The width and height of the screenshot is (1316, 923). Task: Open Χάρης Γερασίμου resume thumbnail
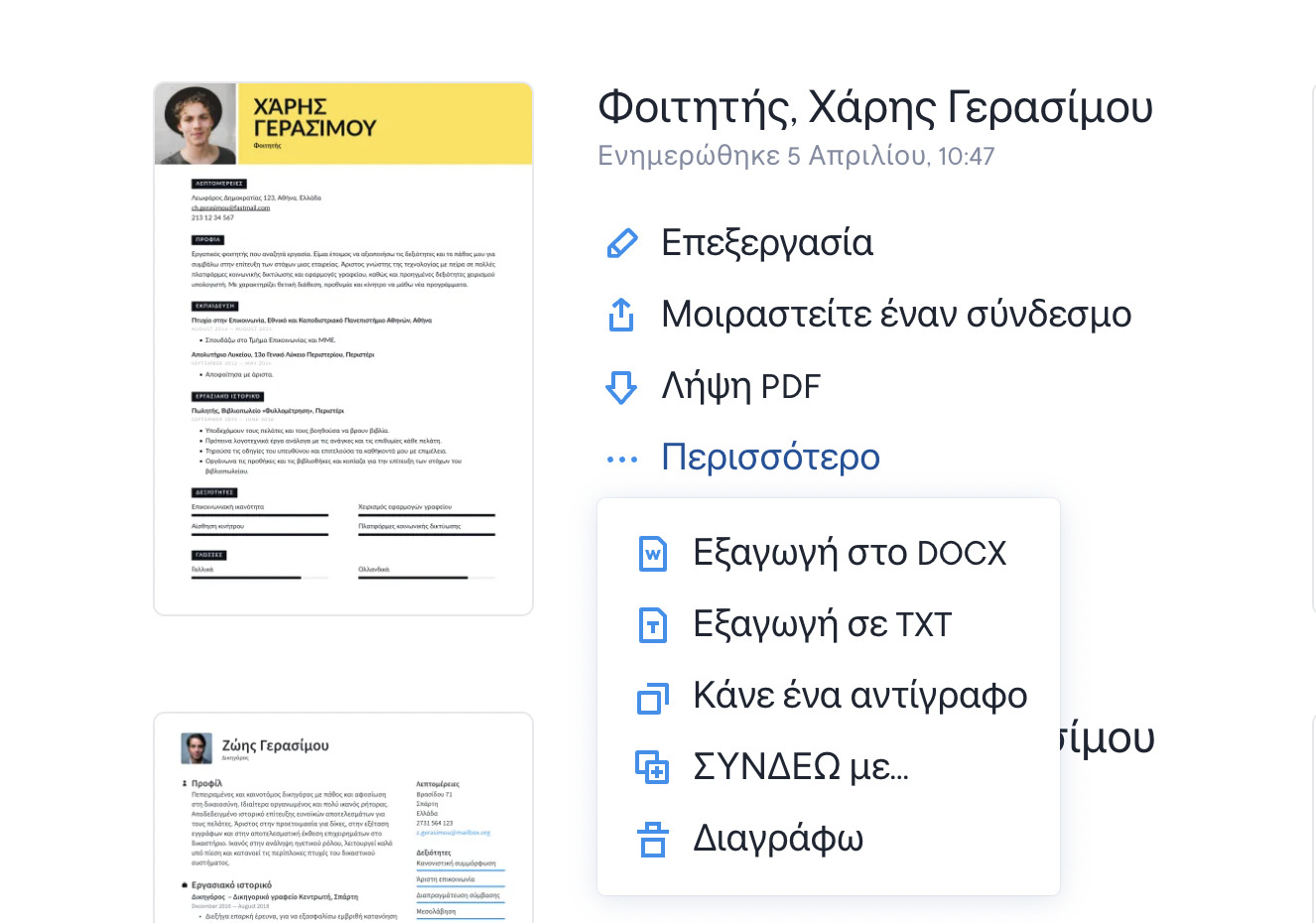tap(343, 348)
